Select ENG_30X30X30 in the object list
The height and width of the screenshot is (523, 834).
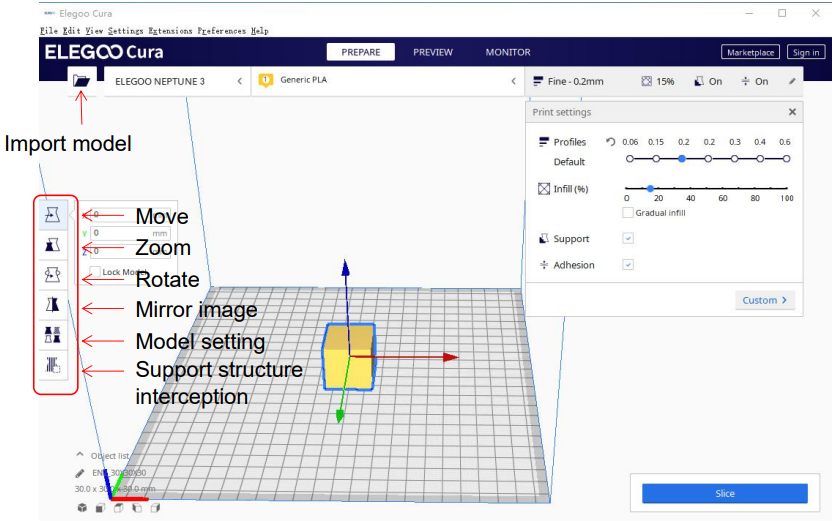119,472
